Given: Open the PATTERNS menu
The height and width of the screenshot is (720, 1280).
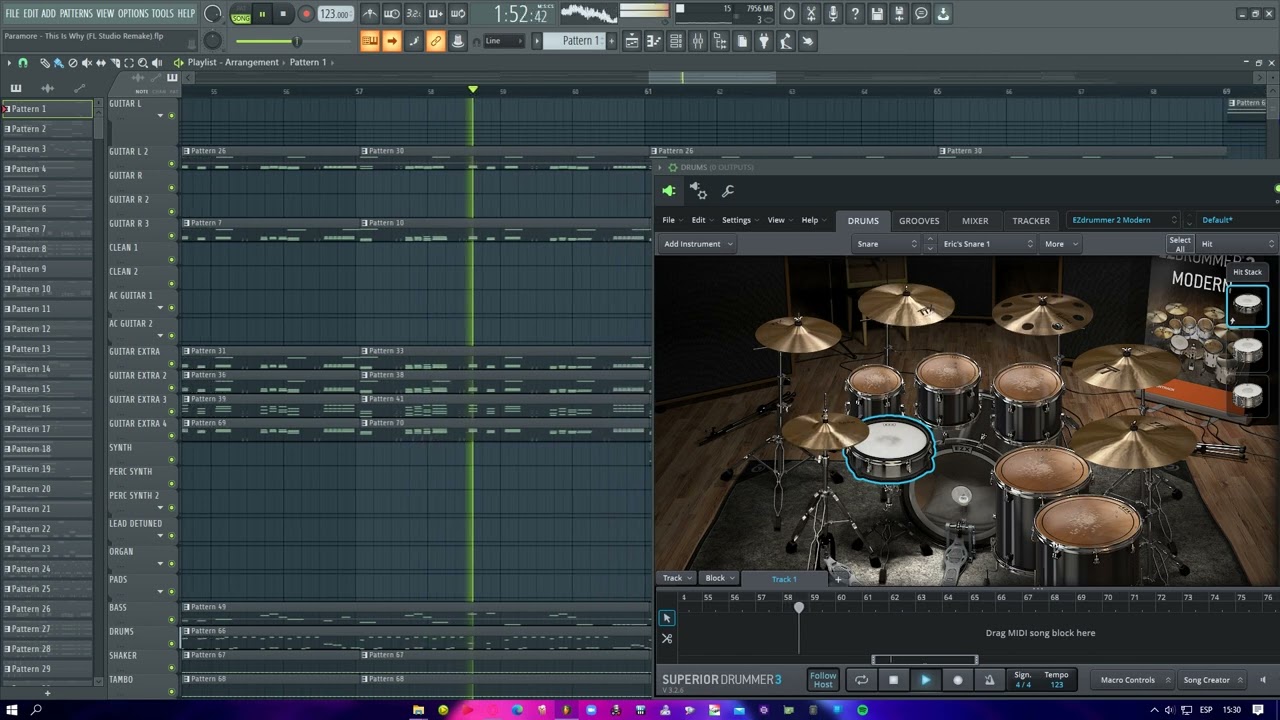Looking at the screenshot, I should pos(76,13).
